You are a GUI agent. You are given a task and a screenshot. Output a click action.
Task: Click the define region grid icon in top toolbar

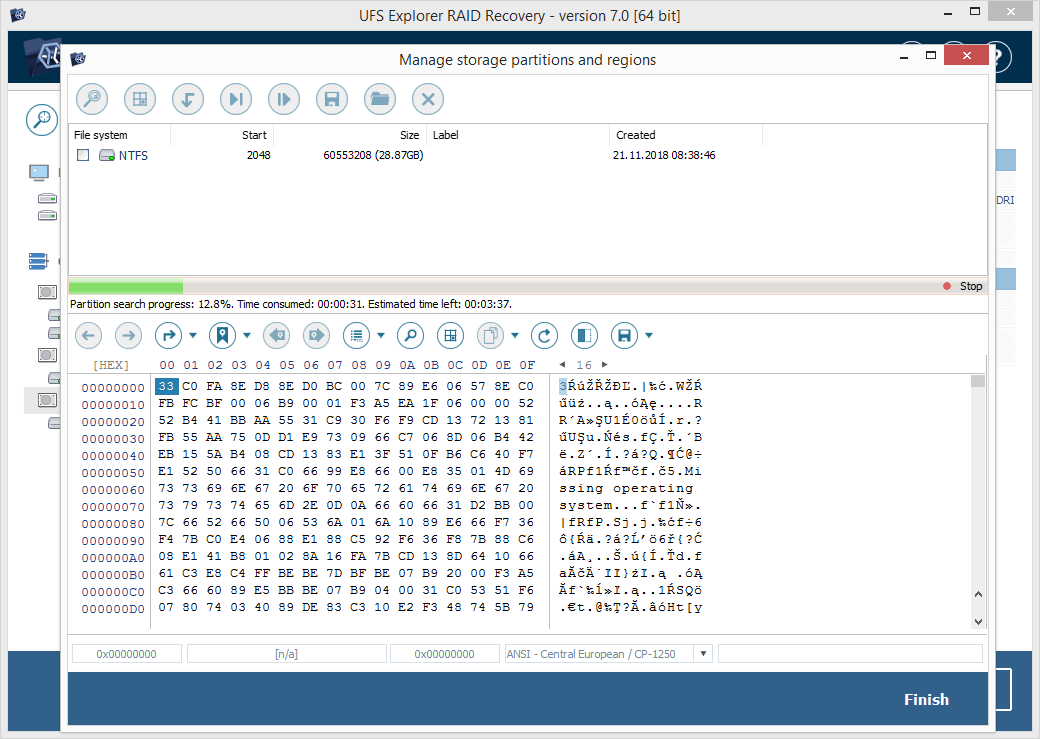[140, 100]
